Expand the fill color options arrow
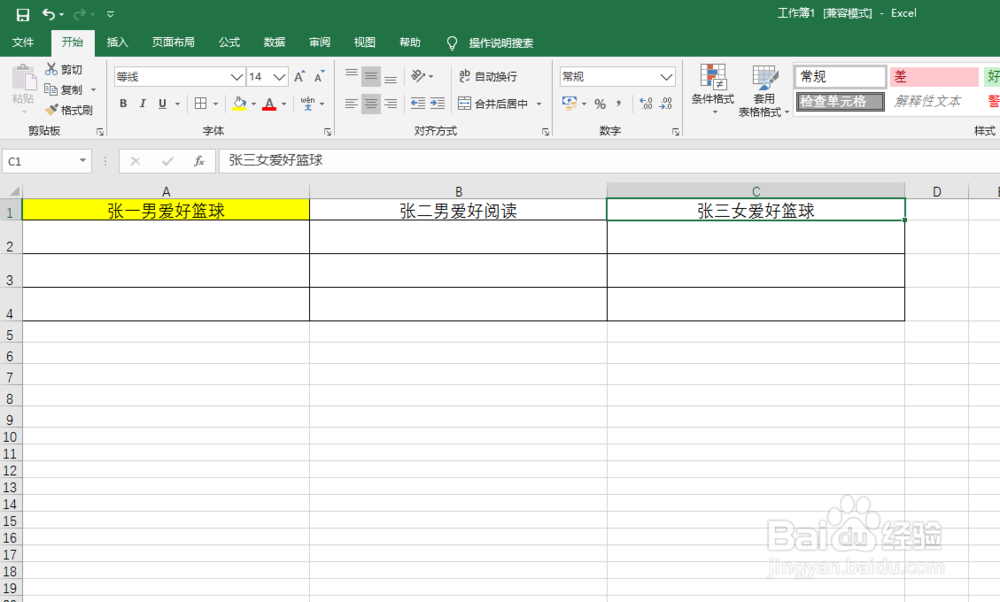This screenshot has height=602, width=1000. (x=253, y=103)
